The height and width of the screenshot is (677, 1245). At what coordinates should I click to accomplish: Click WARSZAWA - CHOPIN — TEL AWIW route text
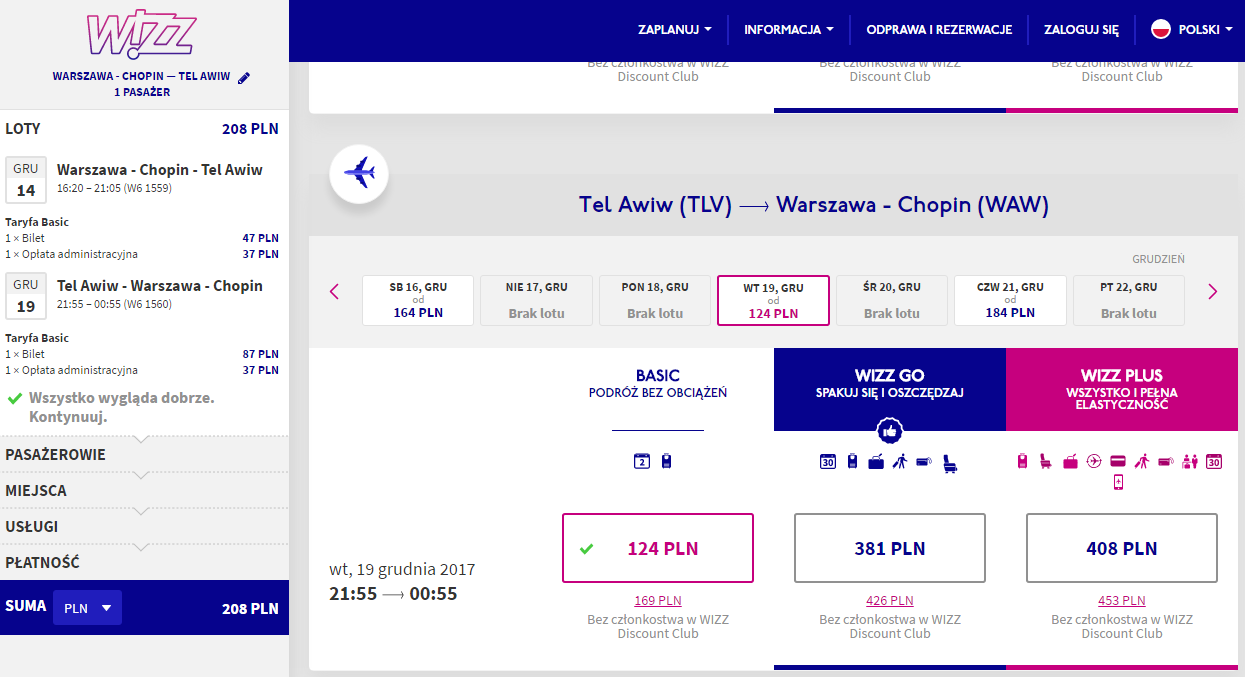(141, 77)
